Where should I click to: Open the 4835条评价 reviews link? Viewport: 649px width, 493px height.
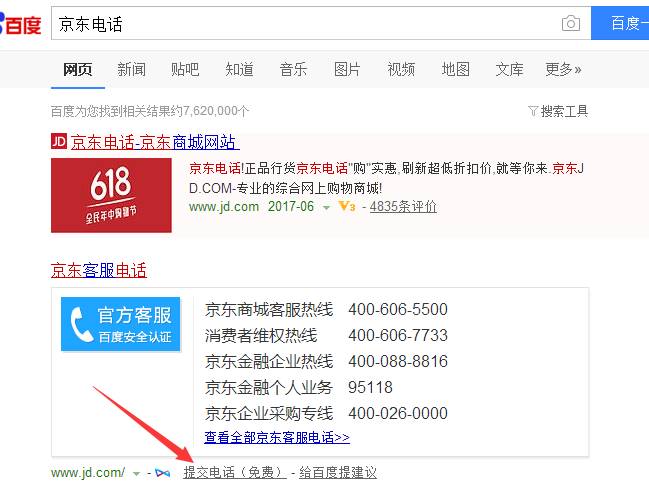pyautogui.click(x=403, y=206)
